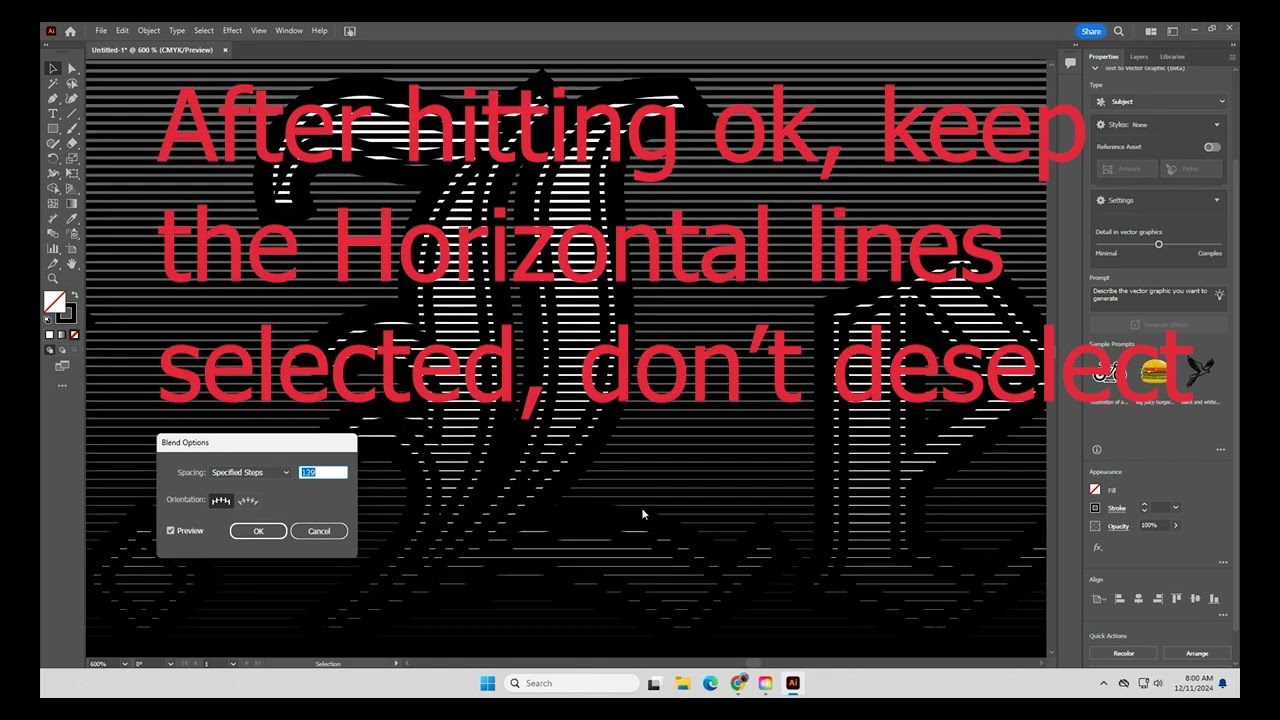
Task: Select the Eyedropper tool
Action: (x=72, y=219)
